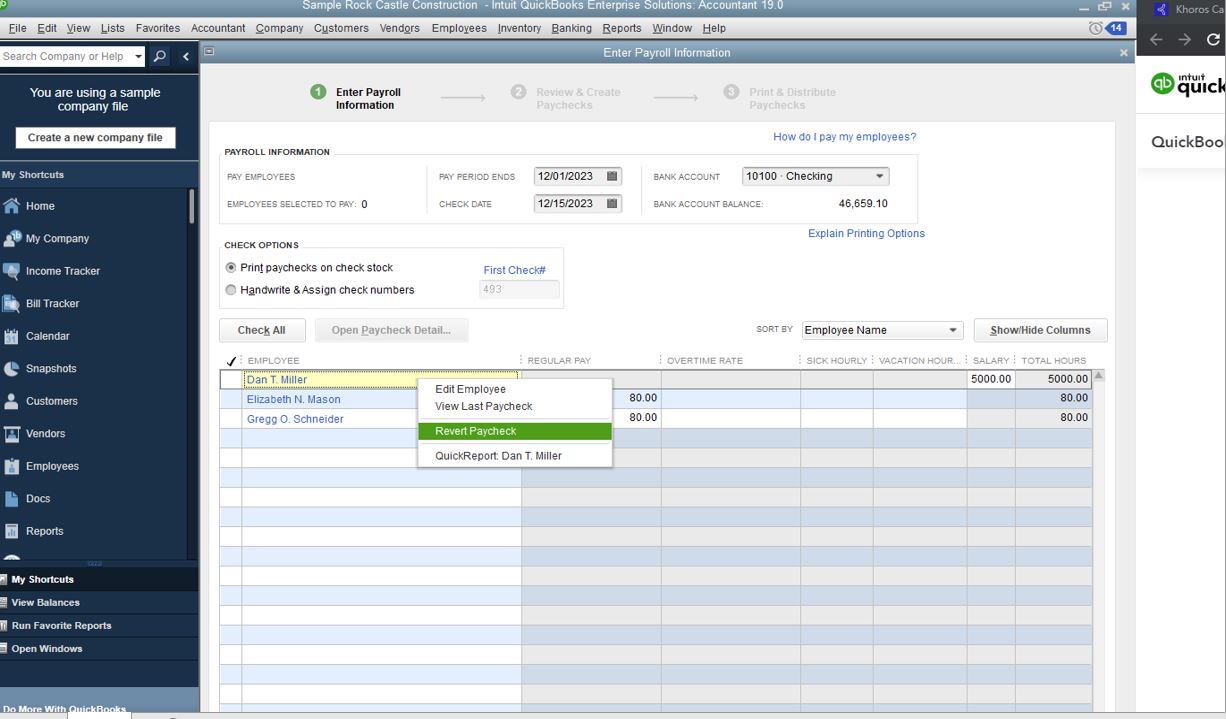Viewport: 1226px width, 719px height.
Task: Open the Home page from the sidebar
Action: 40,205
